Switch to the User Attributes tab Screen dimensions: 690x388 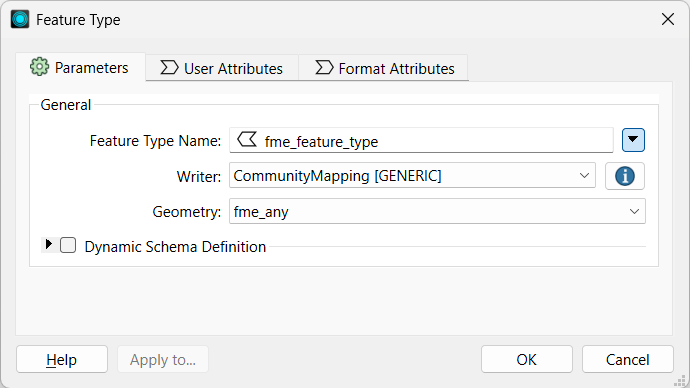tap(222, 68)
